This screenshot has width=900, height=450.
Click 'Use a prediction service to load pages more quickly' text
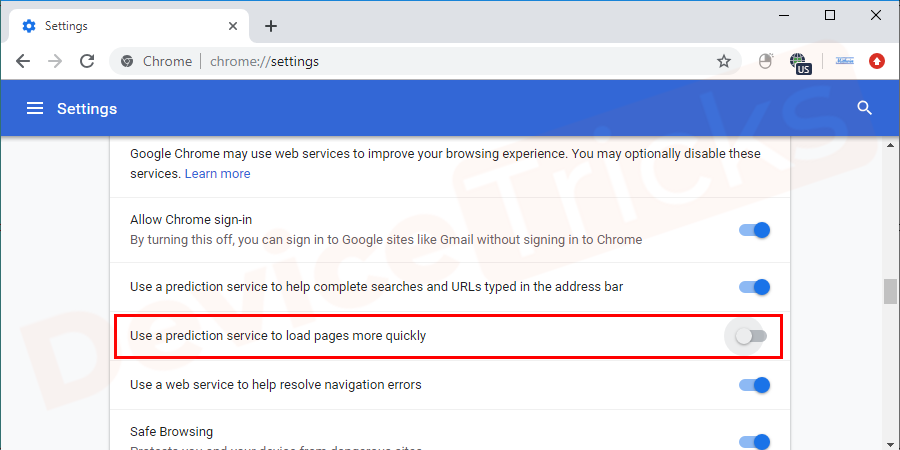(x=278, y=336)
